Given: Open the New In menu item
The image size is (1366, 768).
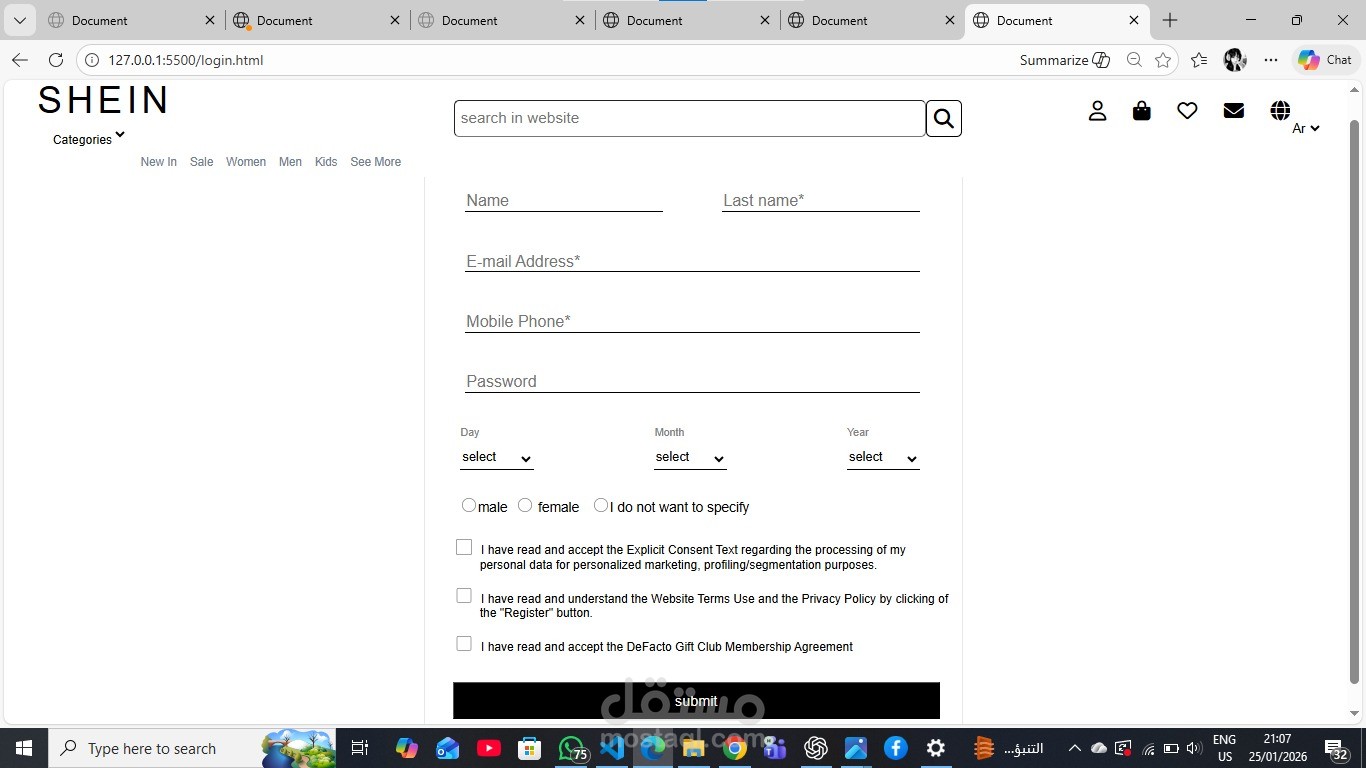Looking at the screenshot, I should 158,162.
